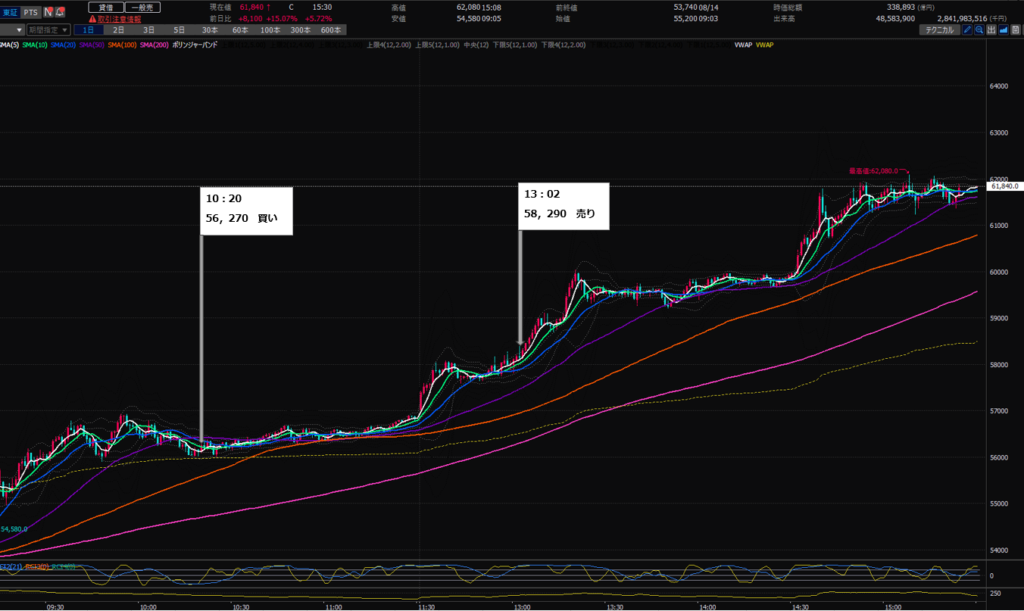Select the 300本 bar count tab

point(300,30)
